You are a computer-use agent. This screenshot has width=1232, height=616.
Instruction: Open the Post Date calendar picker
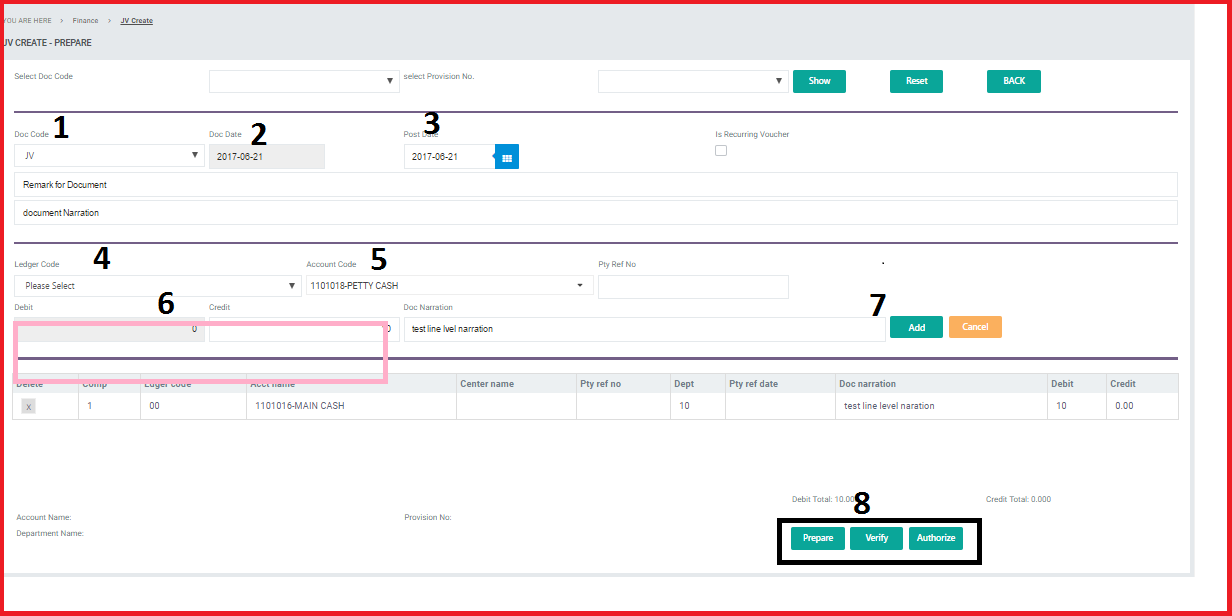507,157
